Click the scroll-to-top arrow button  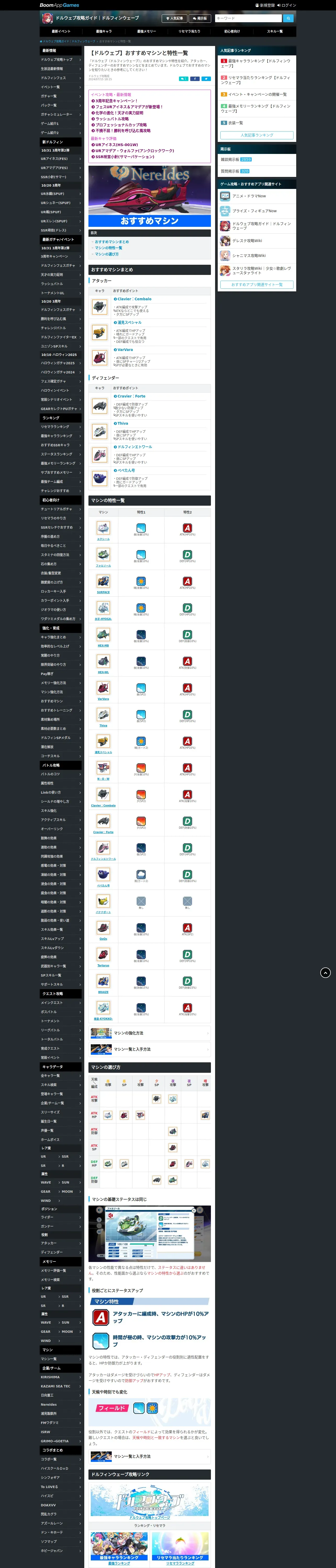(x=326, y=973)
